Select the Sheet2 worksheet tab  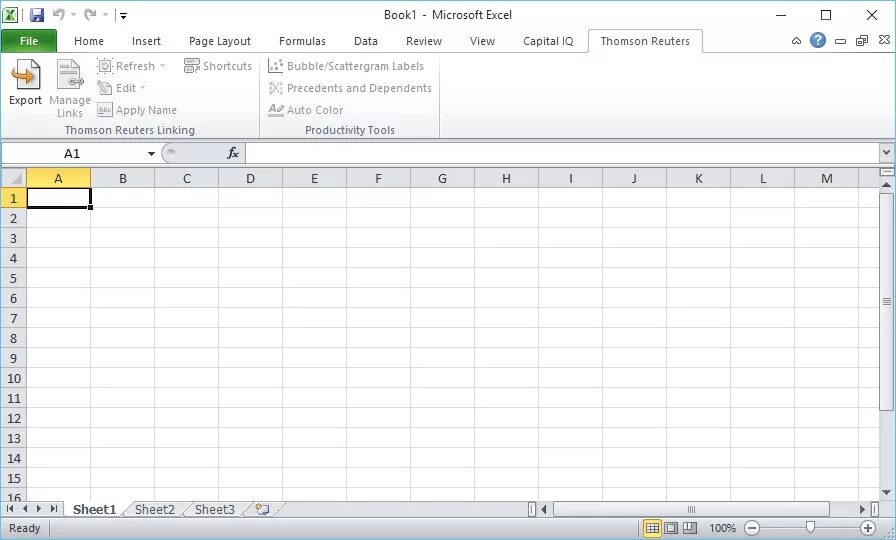(154, 509)
